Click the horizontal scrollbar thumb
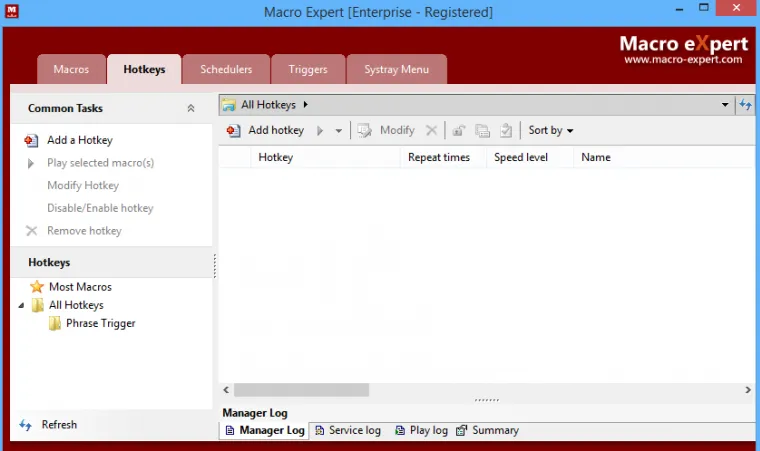The width and height of the screenshot is (760, 451). [301, 390]
